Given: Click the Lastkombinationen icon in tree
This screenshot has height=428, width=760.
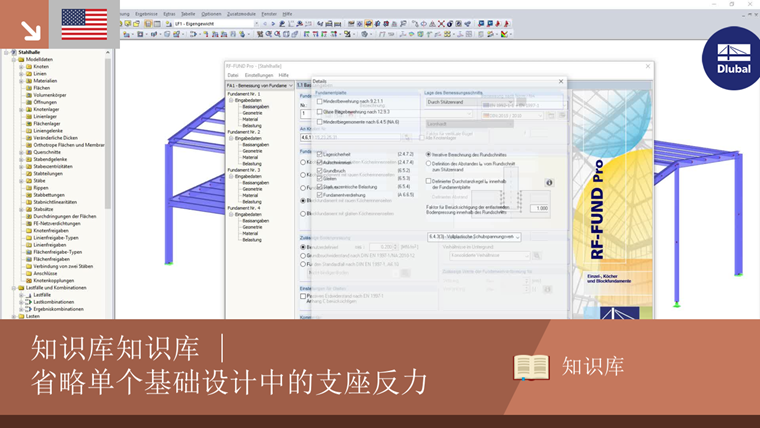Looking at the screenshot, I should [x=29, y=302].
